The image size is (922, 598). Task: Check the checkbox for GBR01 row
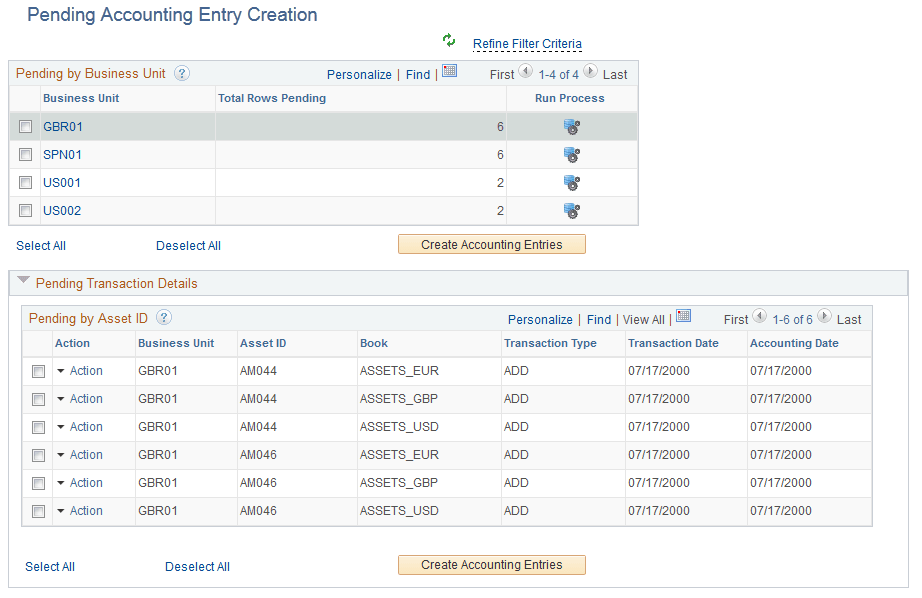pos(25,127)
